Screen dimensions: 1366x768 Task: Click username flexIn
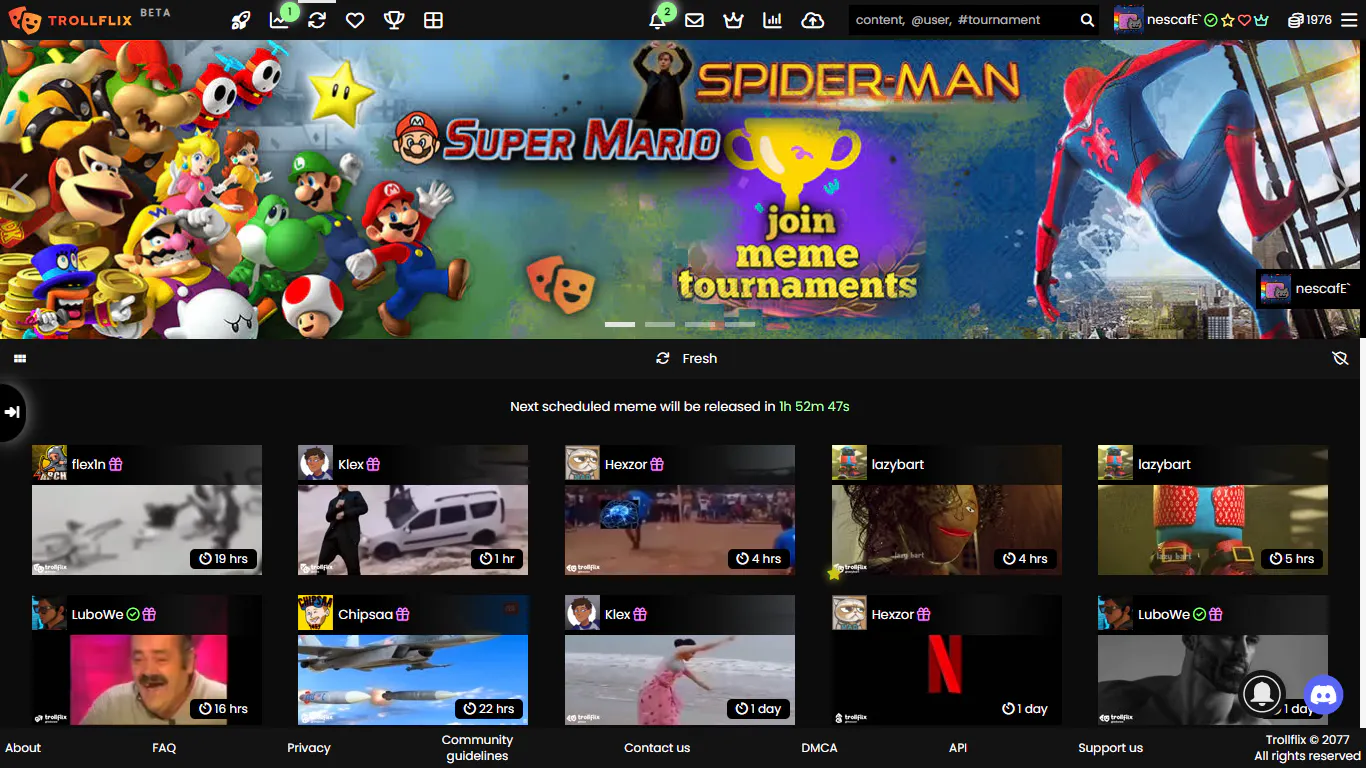(x=88, y=464)
